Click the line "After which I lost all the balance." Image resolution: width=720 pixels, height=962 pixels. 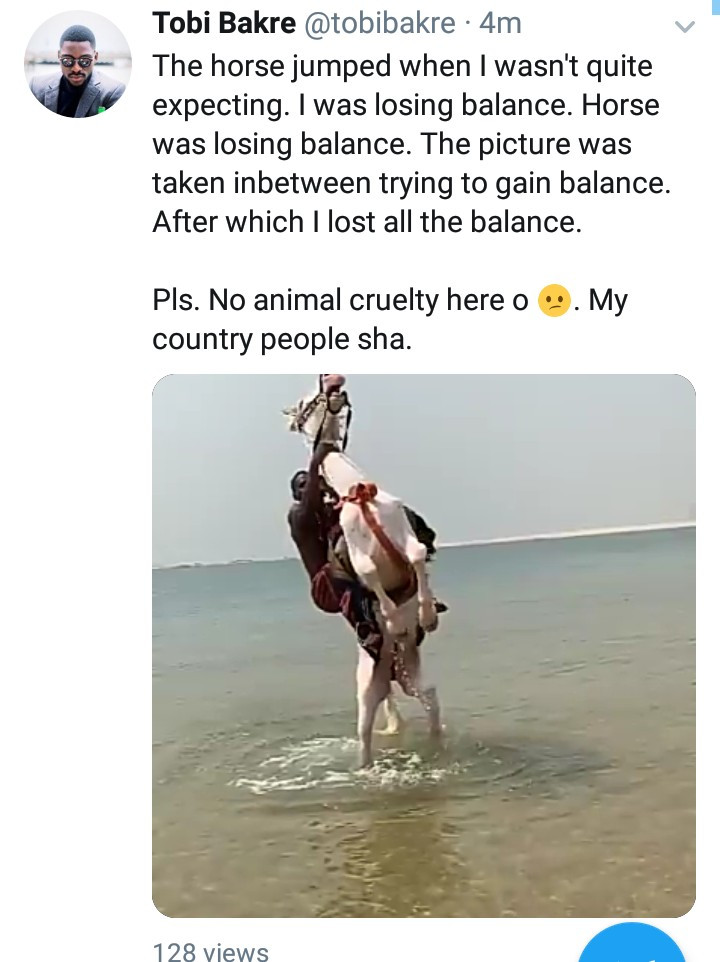pyautogui.click(x=366, y=222)
